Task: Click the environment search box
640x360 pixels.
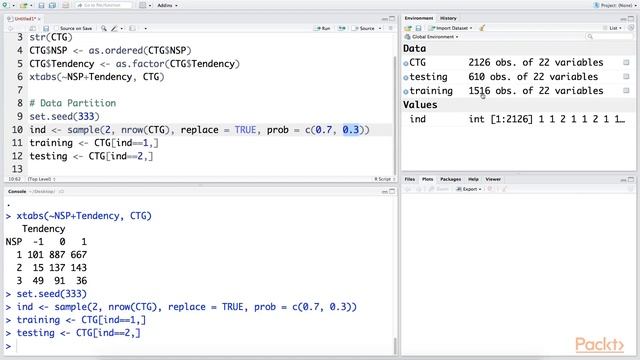Action: (x=609, y=37)
